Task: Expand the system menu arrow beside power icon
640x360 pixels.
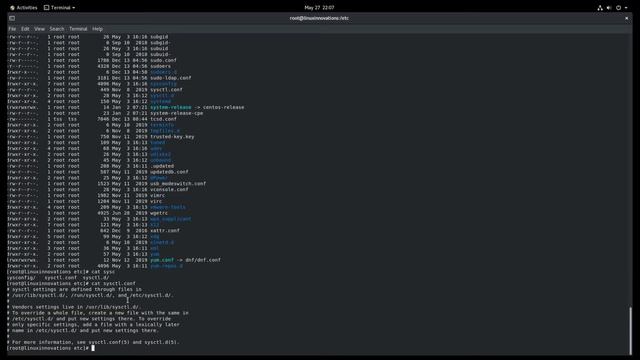Action: point(626,7)
